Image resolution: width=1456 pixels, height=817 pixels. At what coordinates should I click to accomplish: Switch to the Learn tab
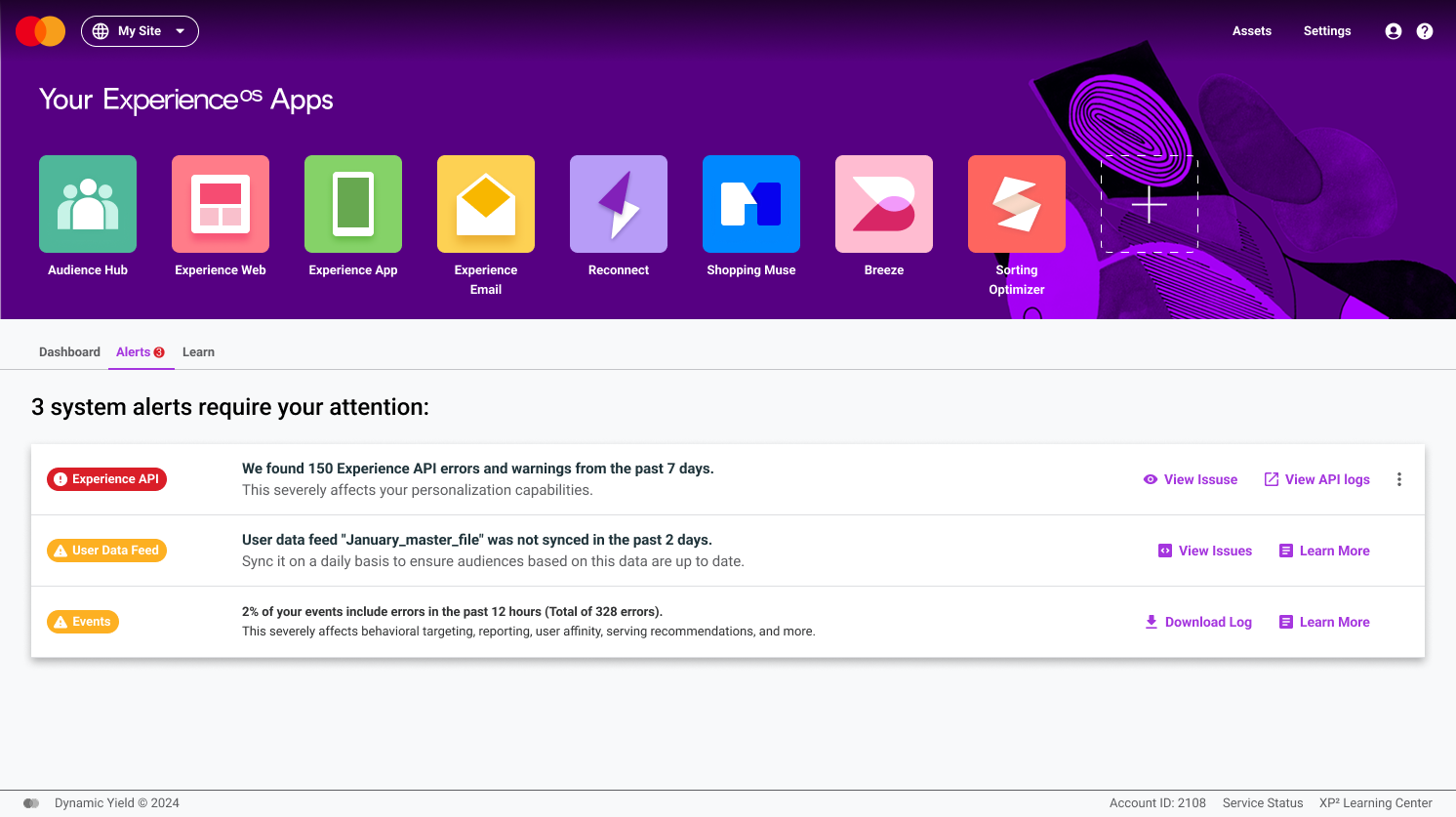point(198,352)
